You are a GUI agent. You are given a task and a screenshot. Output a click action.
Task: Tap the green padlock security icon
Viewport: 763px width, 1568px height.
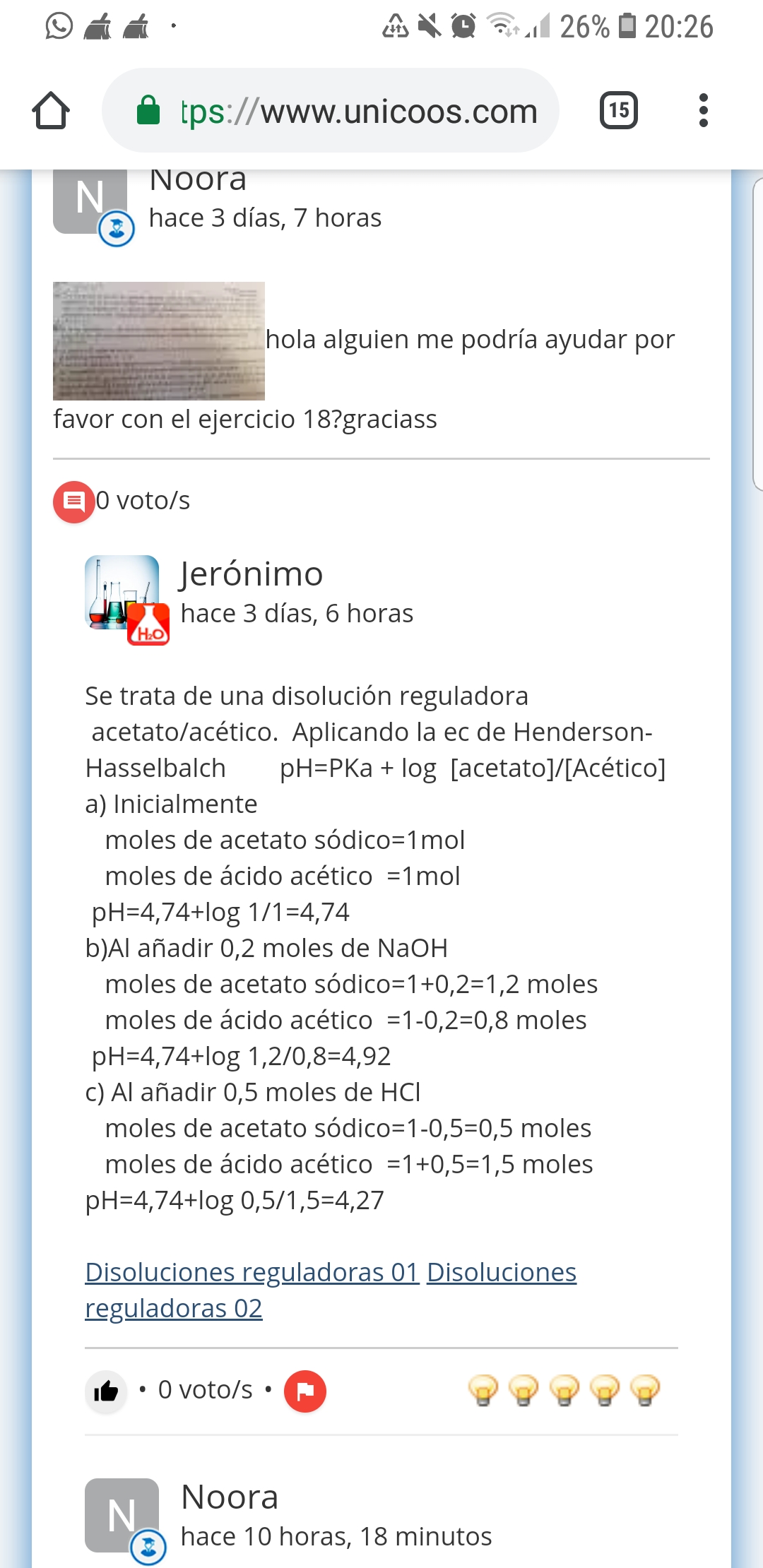point(148,111)
